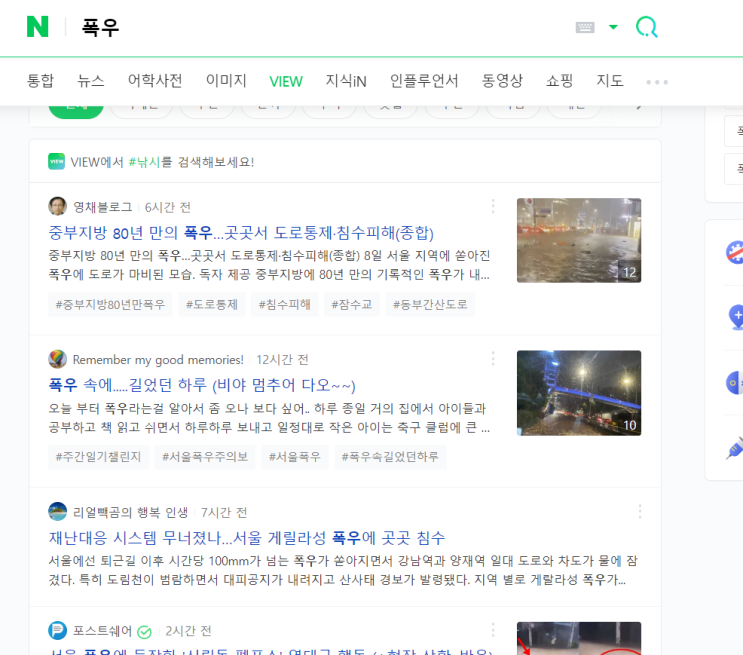This screenshot has height=655, width=743.
Task: Open the 영채블로그 author avatar
Action: click(x=57, y=206)
